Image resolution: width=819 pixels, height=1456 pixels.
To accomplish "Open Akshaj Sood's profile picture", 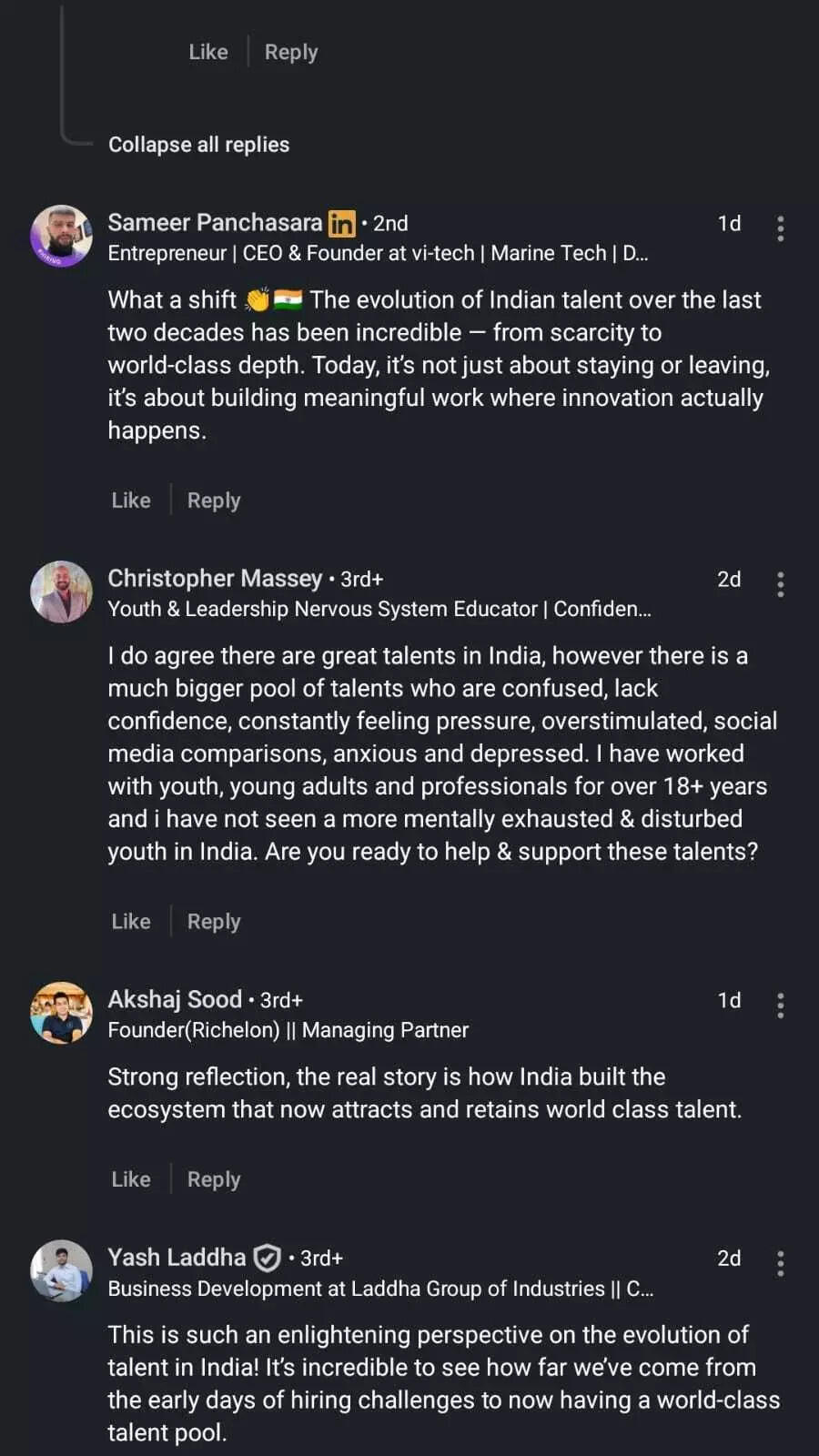I will [61, 1013].
